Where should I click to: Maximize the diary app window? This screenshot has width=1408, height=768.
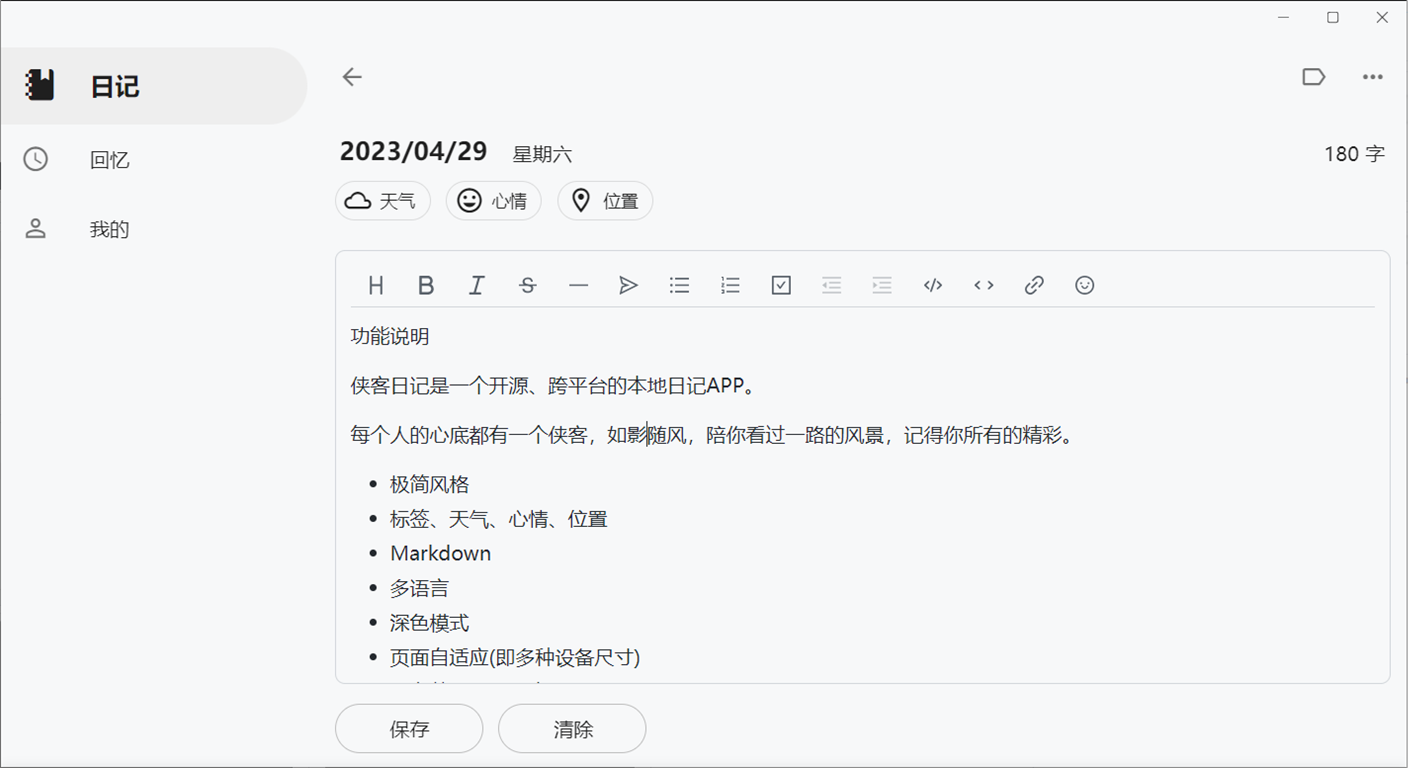[x=1333, y=17]
